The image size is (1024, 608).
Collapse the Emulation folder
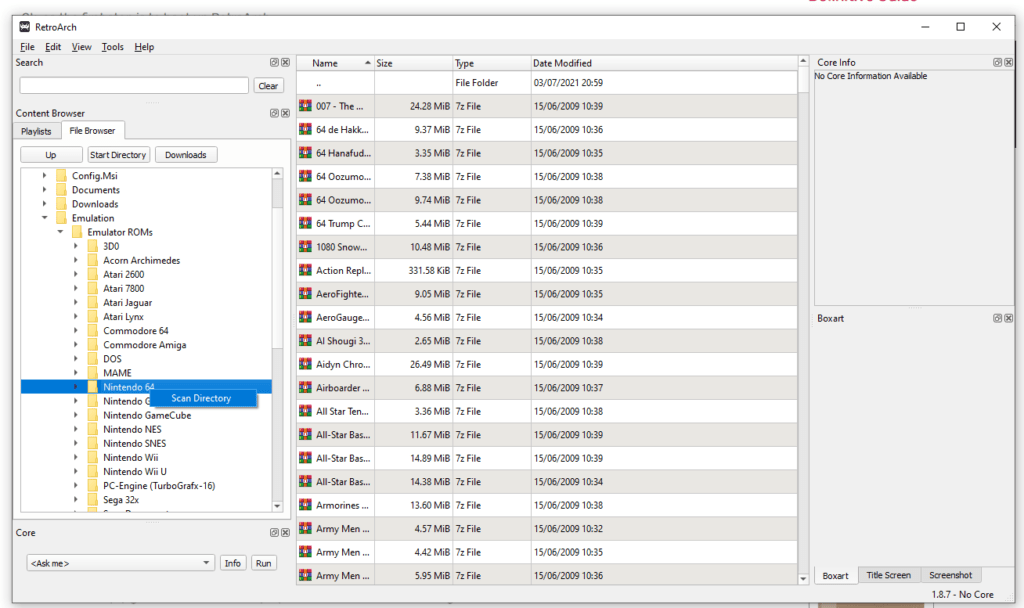(44, 218)
